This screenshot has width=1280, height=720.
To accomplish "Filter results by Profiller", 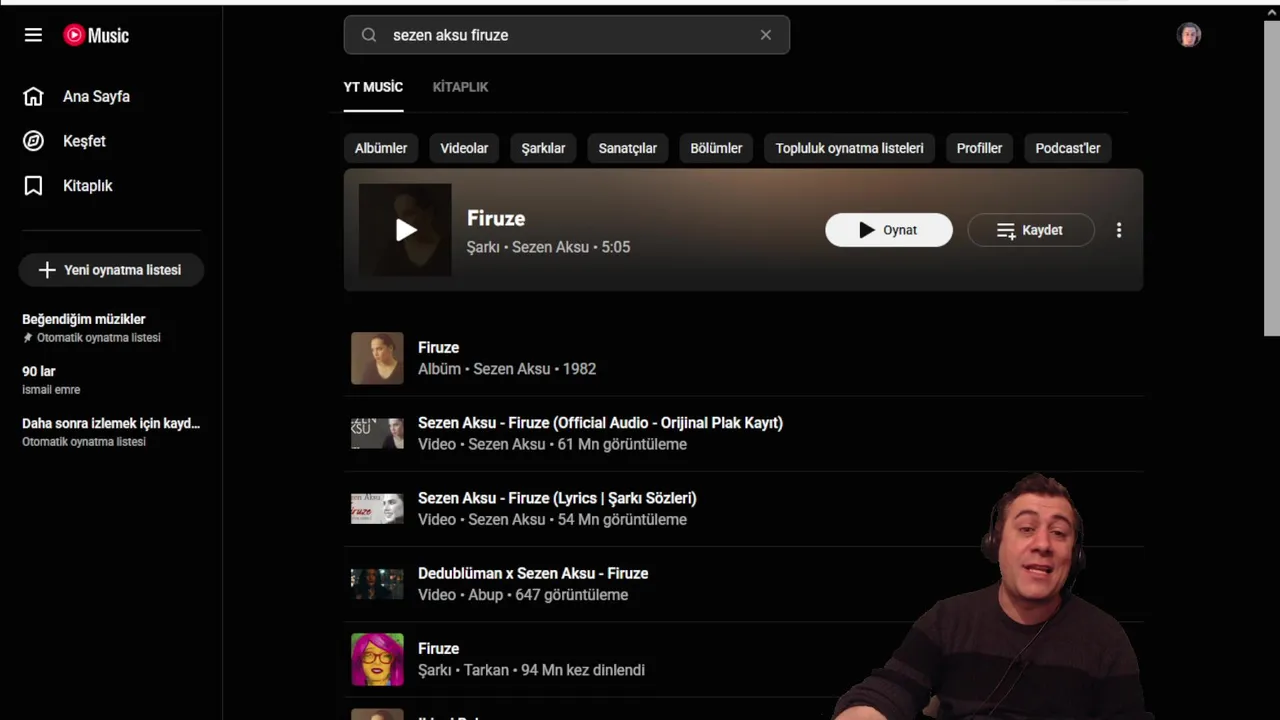I will (x=979, y=148).
